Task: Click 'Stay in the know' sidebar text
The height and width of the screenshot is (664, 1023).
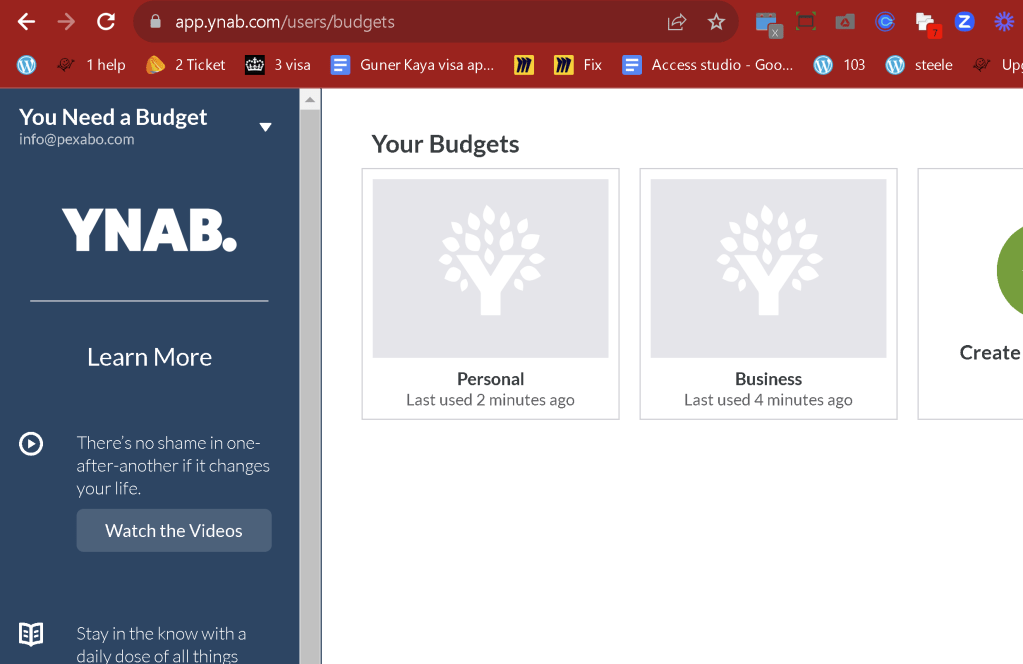Action: click(x=161, y=644)
